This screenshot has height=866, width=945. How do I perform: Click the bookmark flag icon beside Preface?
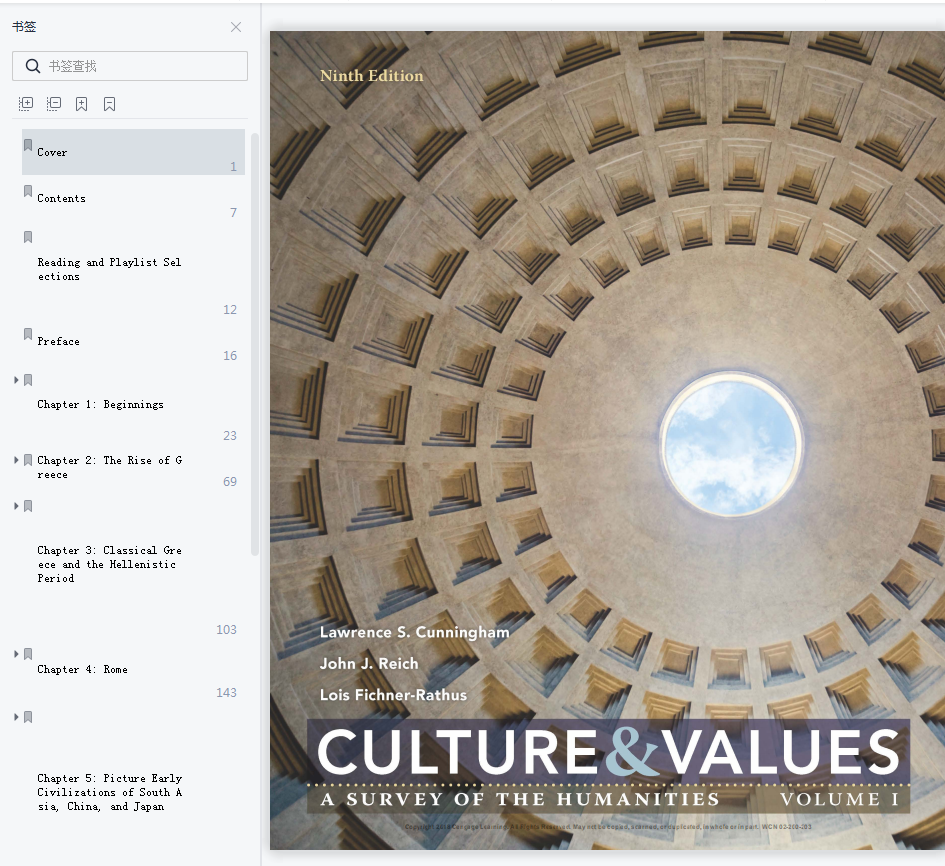(x=28, y=334)
